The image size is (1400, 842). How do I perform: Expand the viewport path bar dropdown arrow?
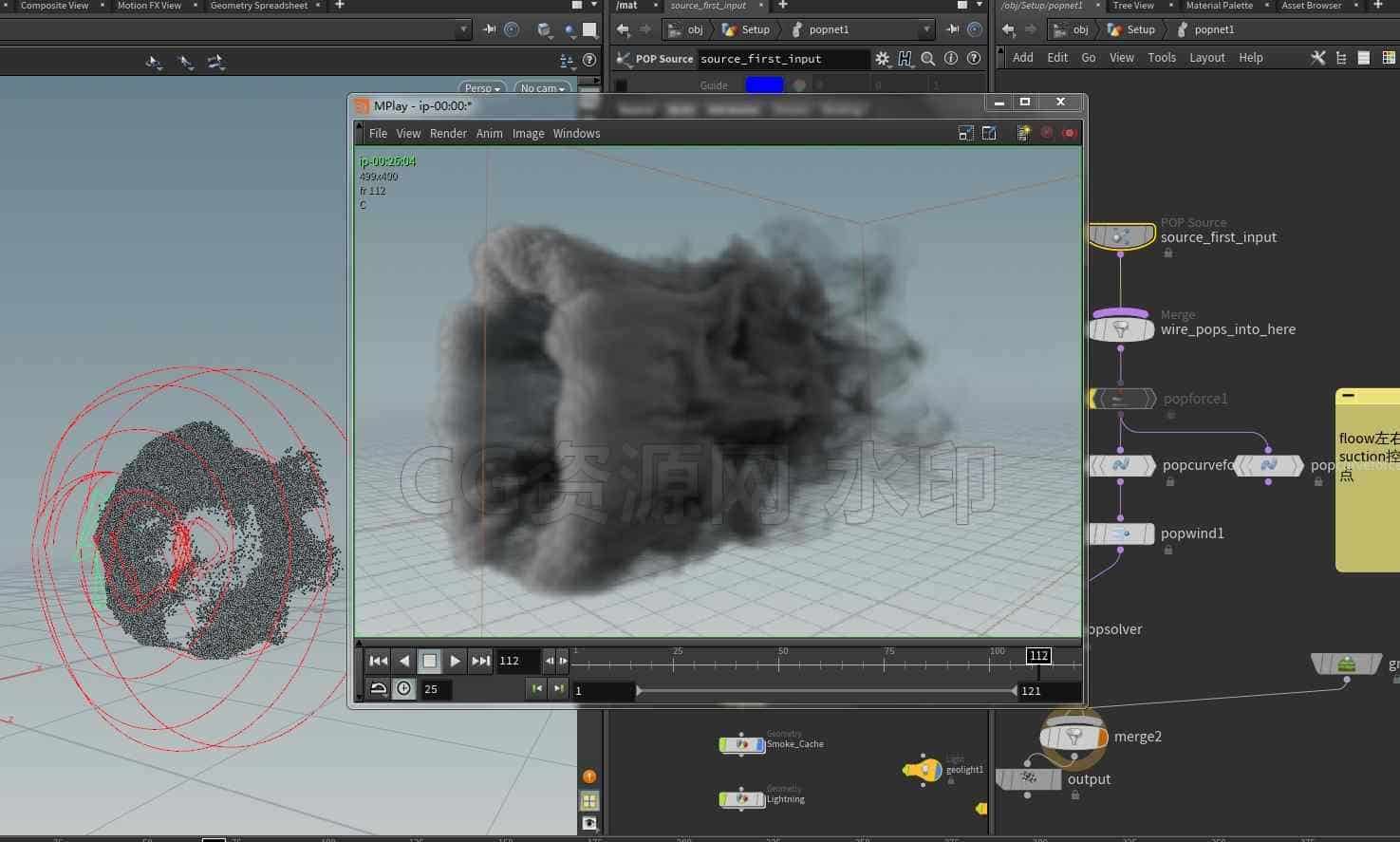(463, 29)
